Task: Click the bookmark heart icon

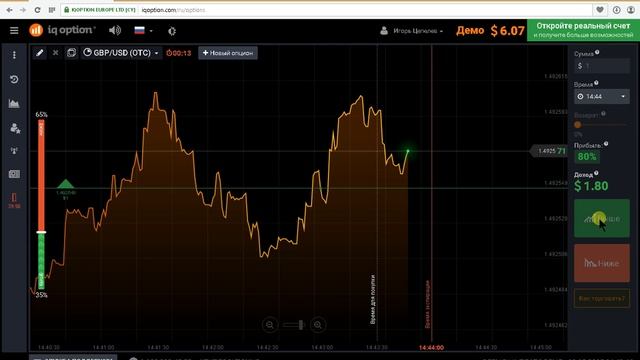Action: click(x=600, y=10)
